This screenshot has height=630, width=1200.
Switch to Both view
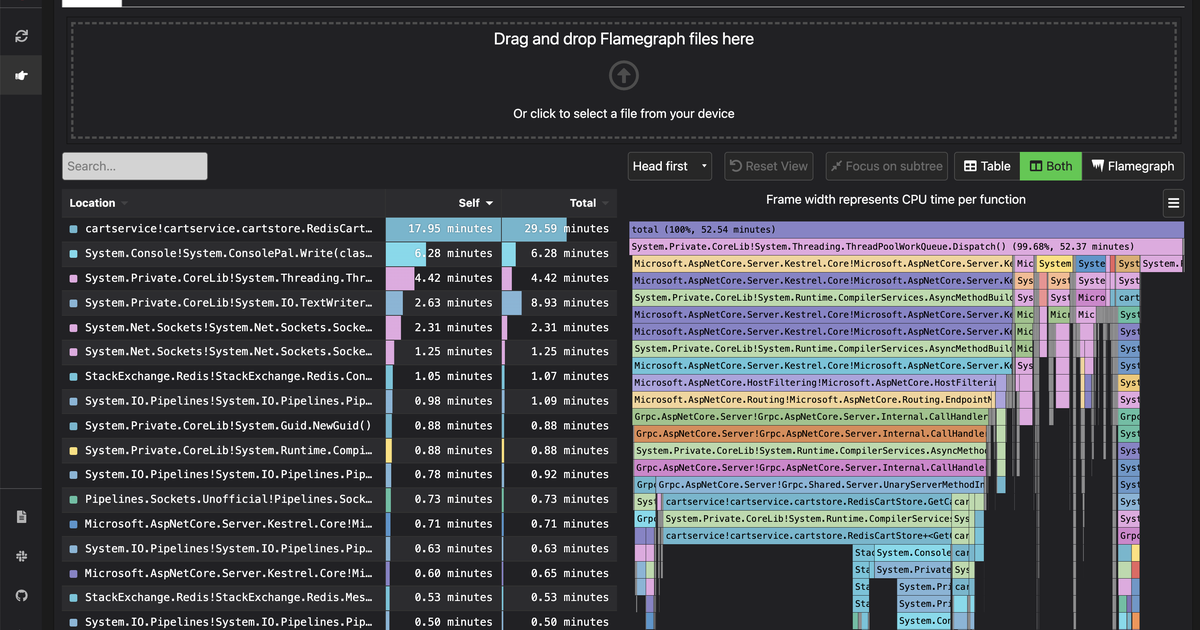[1050, 166]
